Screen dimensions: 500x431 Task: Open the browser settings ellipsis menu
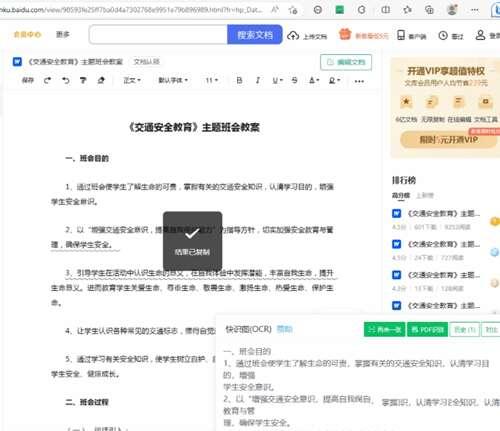tap(475, 10)
